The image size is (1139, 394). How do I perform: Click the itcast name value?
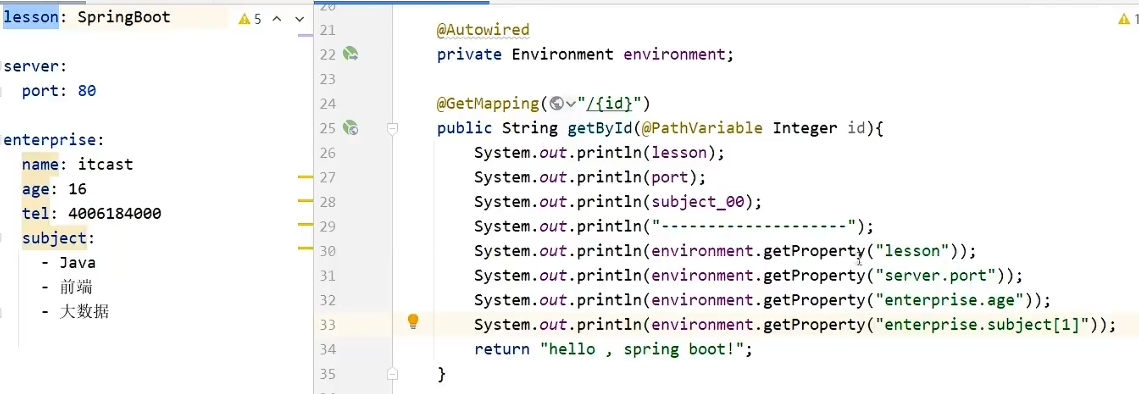(105, 165)
